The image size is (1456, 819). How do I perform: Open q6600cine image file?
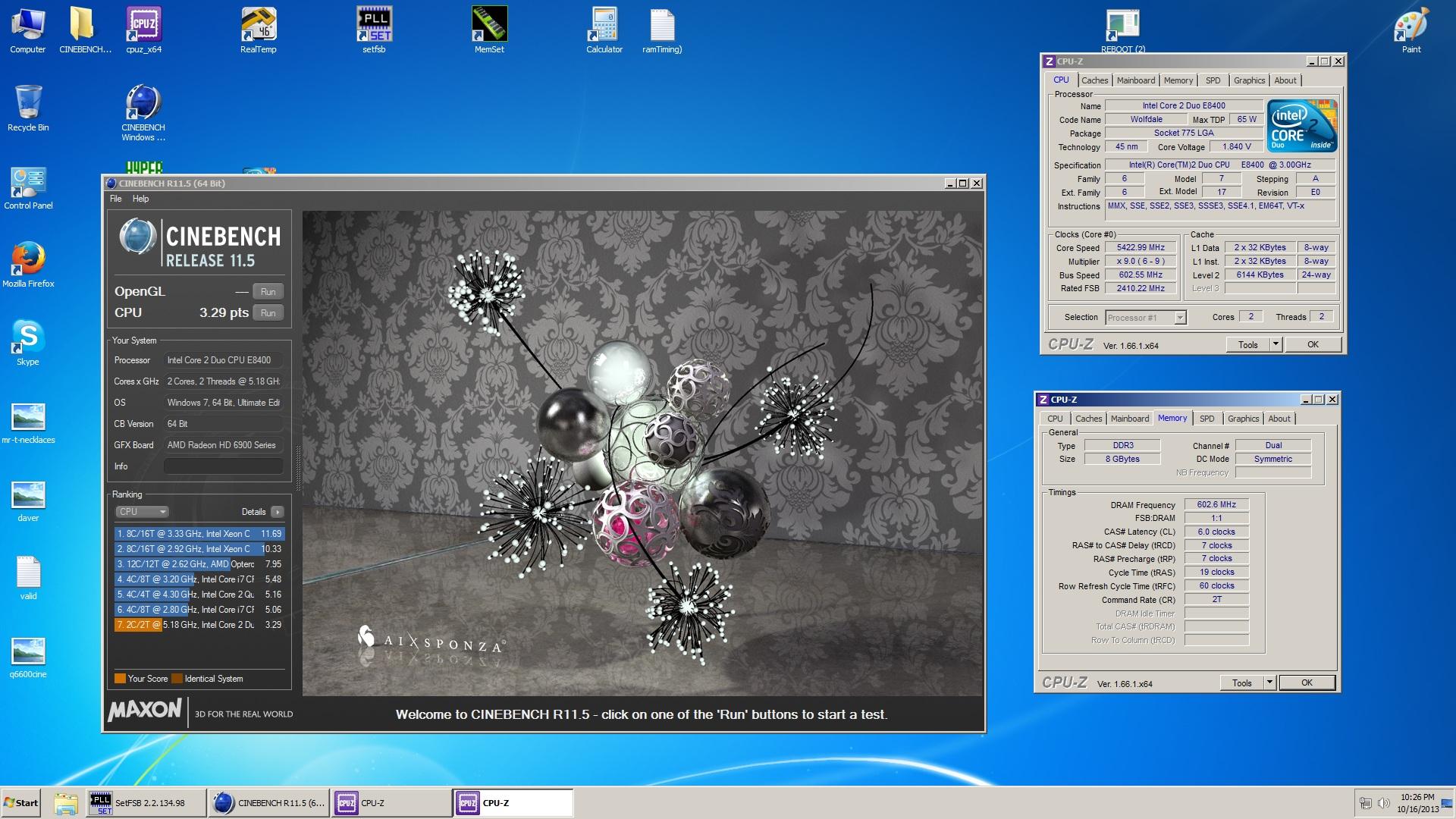(x=28, y=657)
